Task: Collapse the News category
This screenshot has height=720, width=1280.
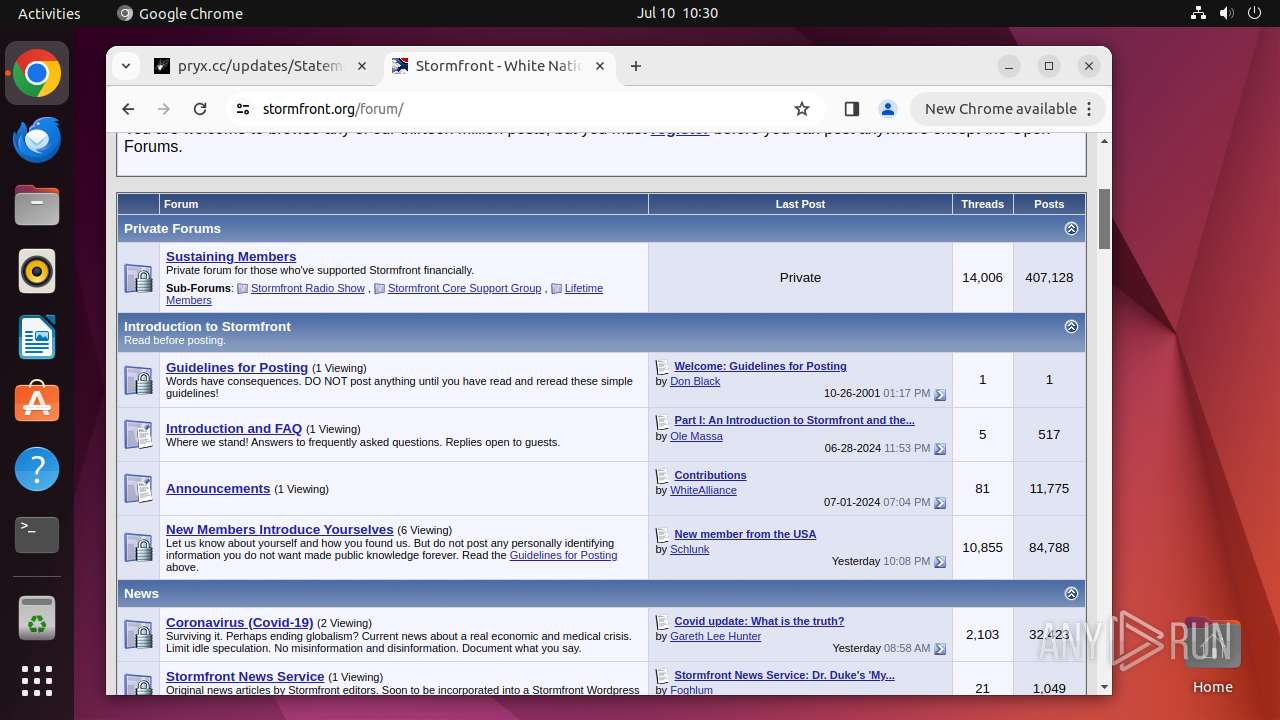Action: (x=1071, y=594)
